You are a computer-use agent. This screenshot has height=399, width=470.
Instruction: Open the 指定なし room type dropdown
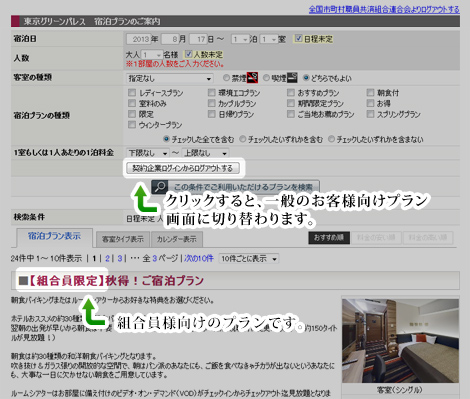point(170,78)
